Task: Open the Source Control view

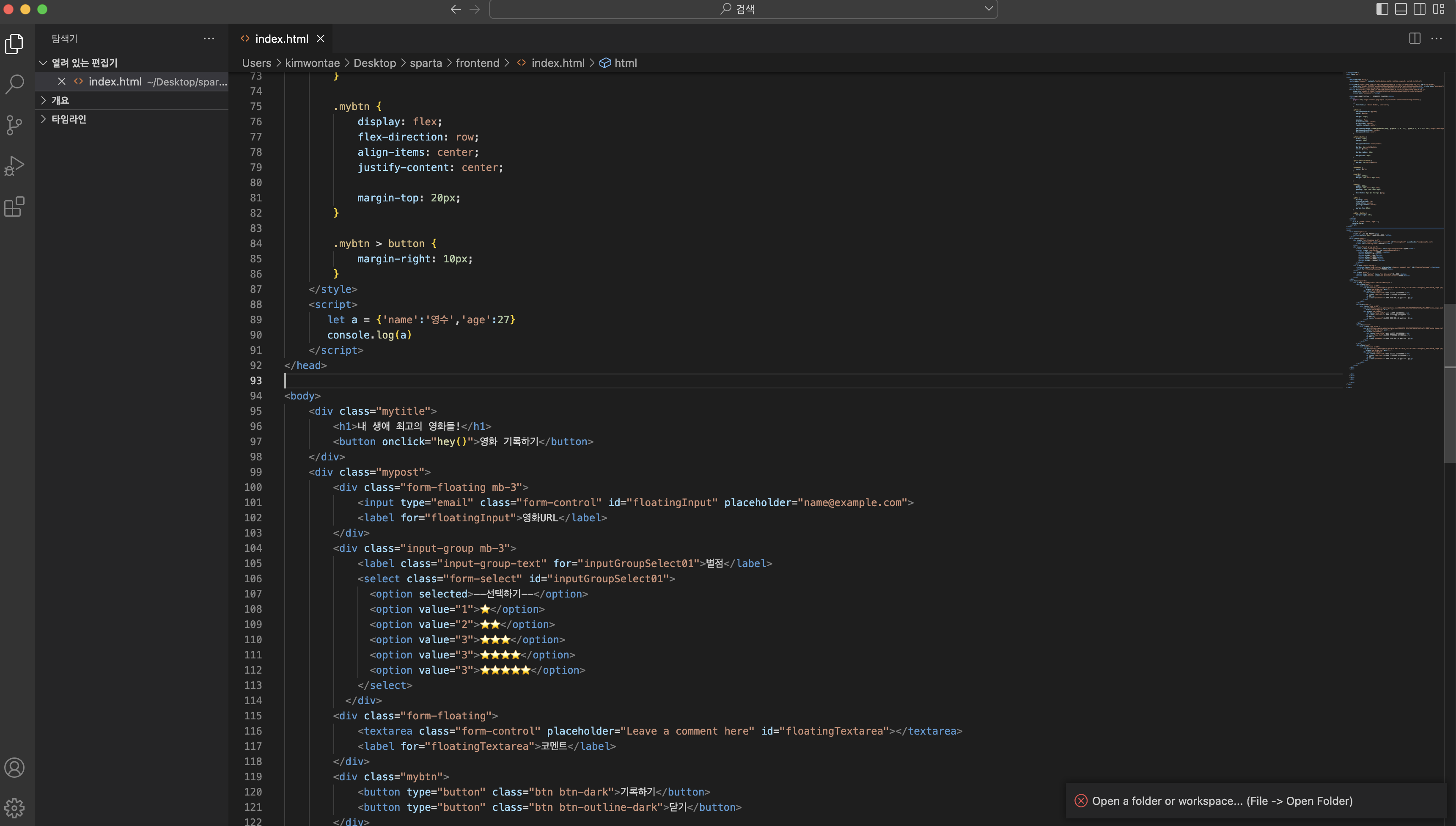Action: coord(14,125)
